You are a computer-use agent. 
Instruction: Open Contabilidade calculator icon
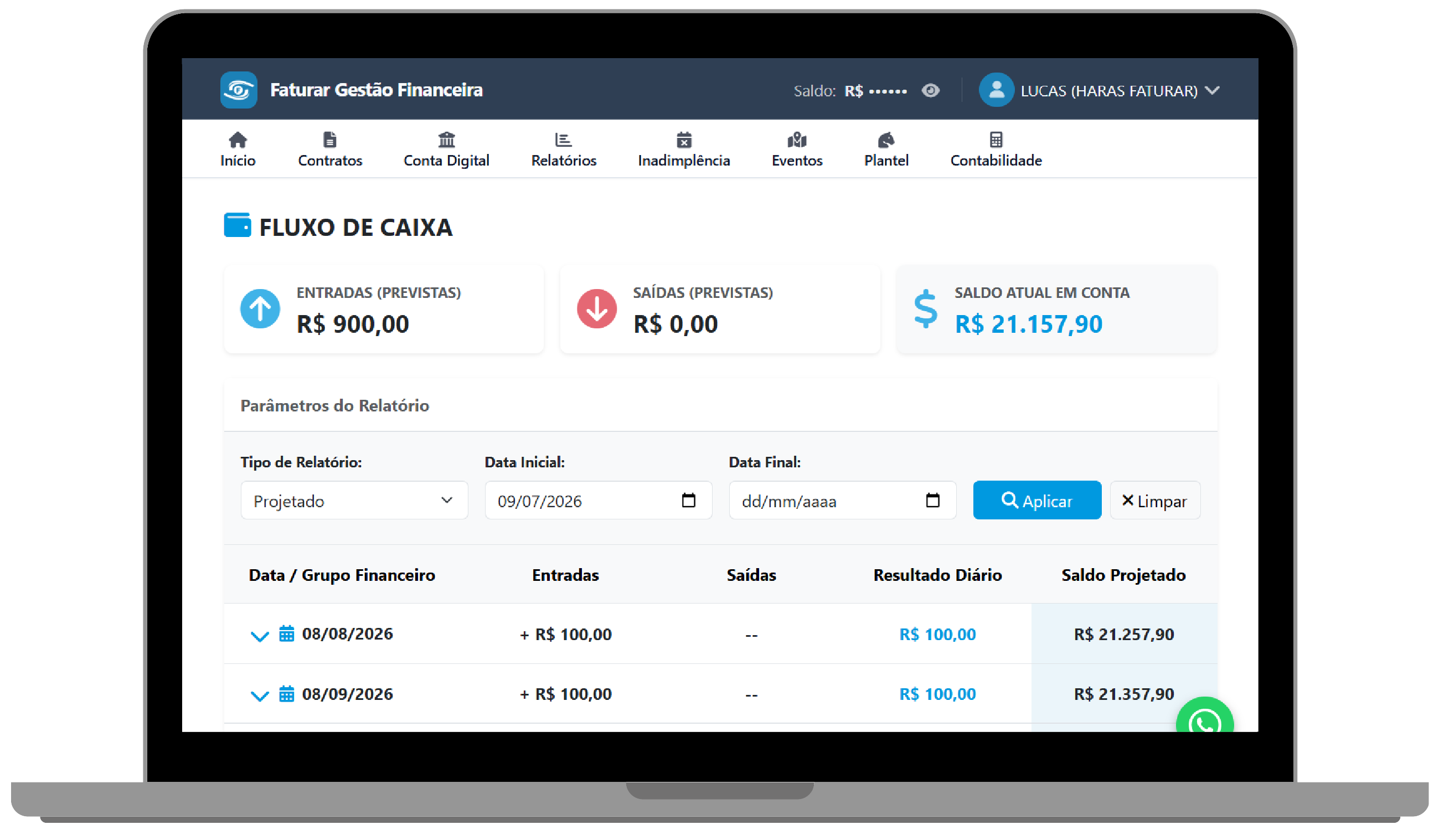pos(996,140)
